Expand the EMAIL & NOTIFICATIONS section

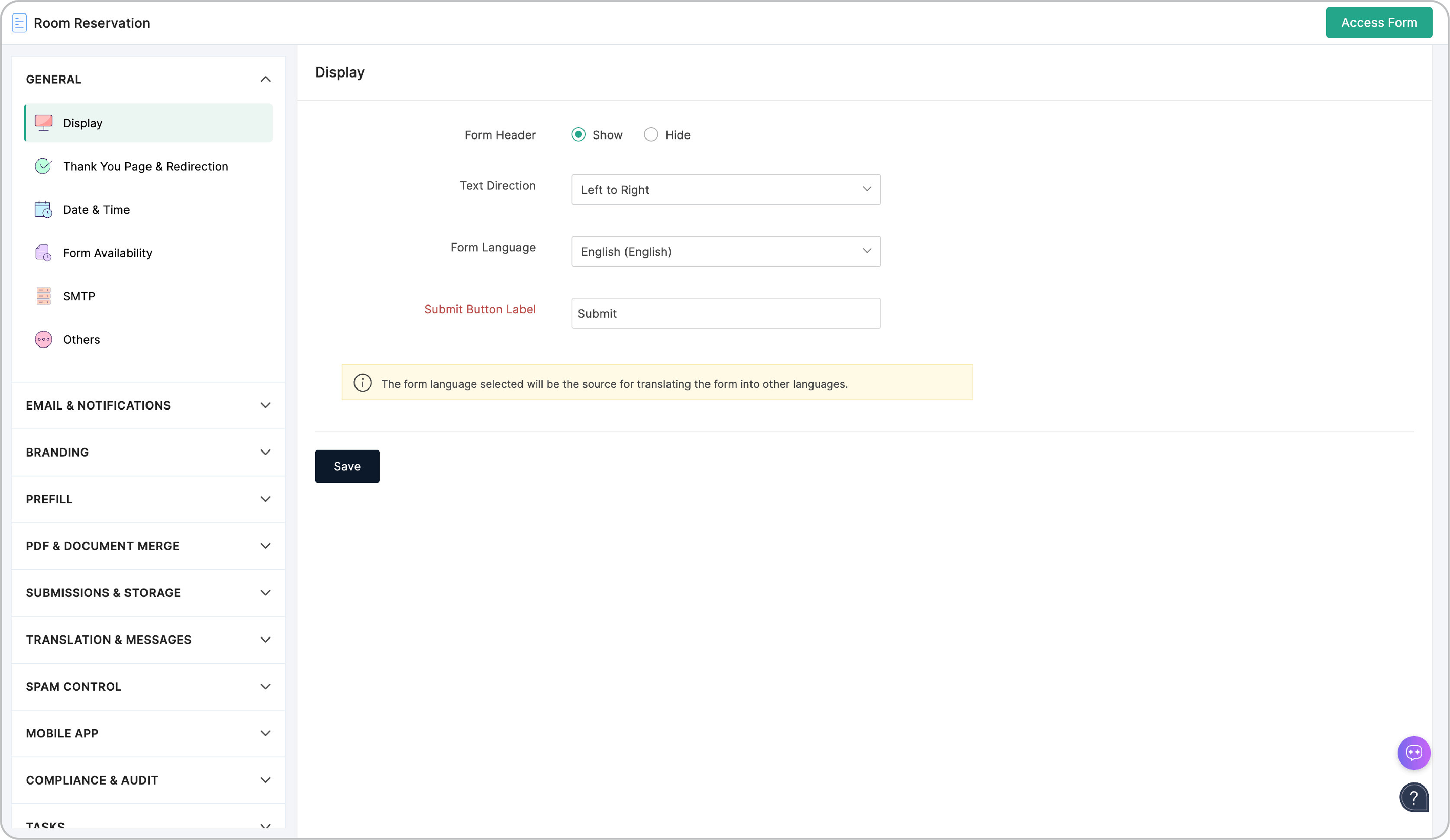[265, 406]
